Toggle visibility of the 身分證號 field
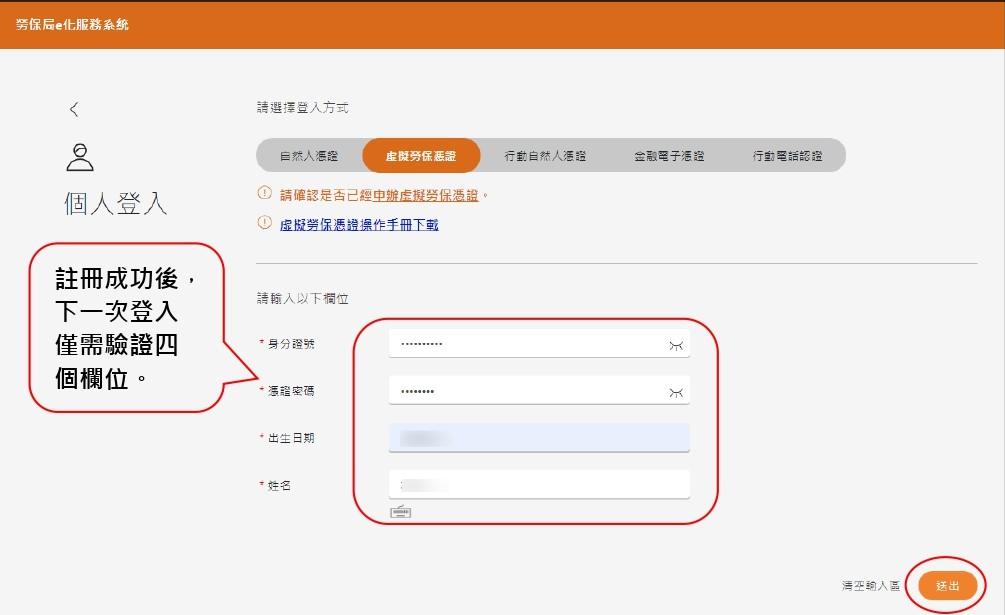Image resolution: width=1005 pixels, height=615 pixels. pos(676,345)
